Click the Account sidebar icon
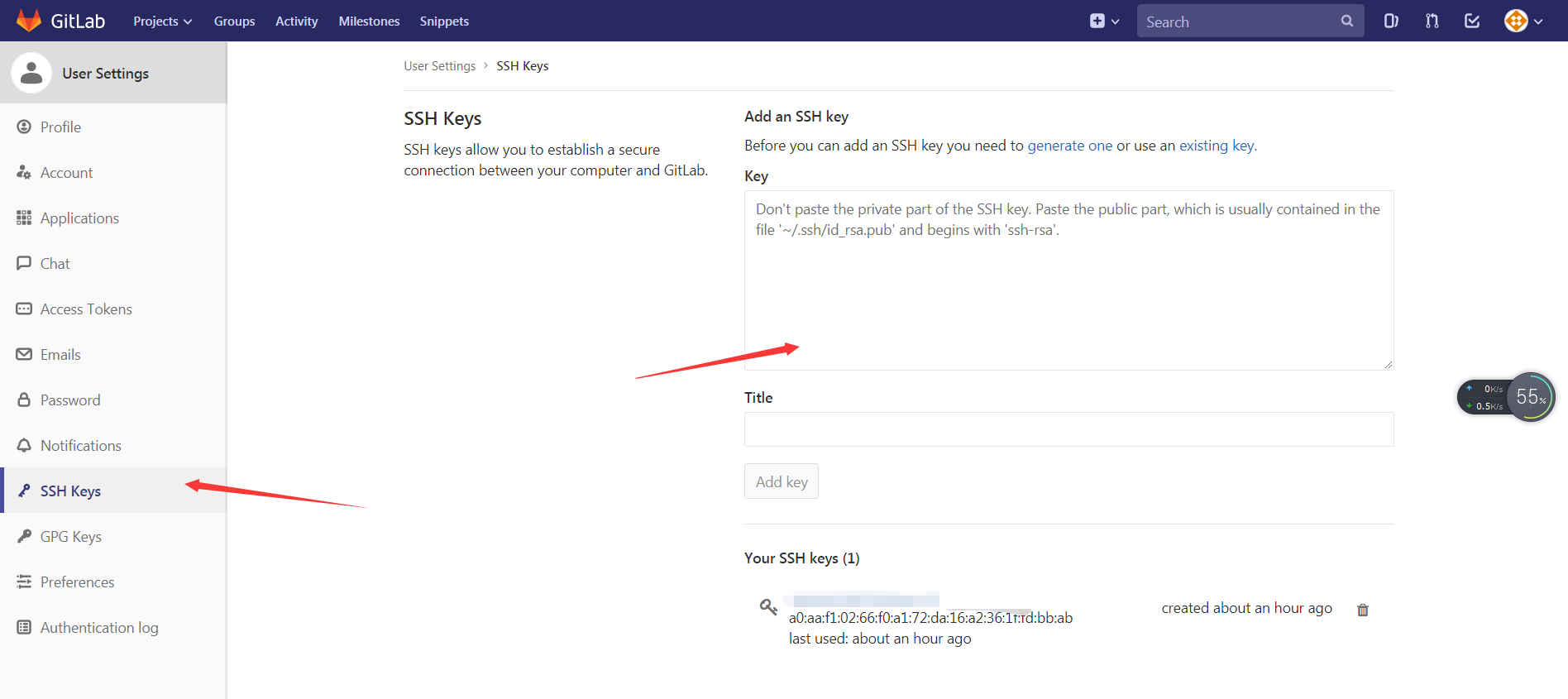Viewport: 1568px width, 699px height. (24, 172)
